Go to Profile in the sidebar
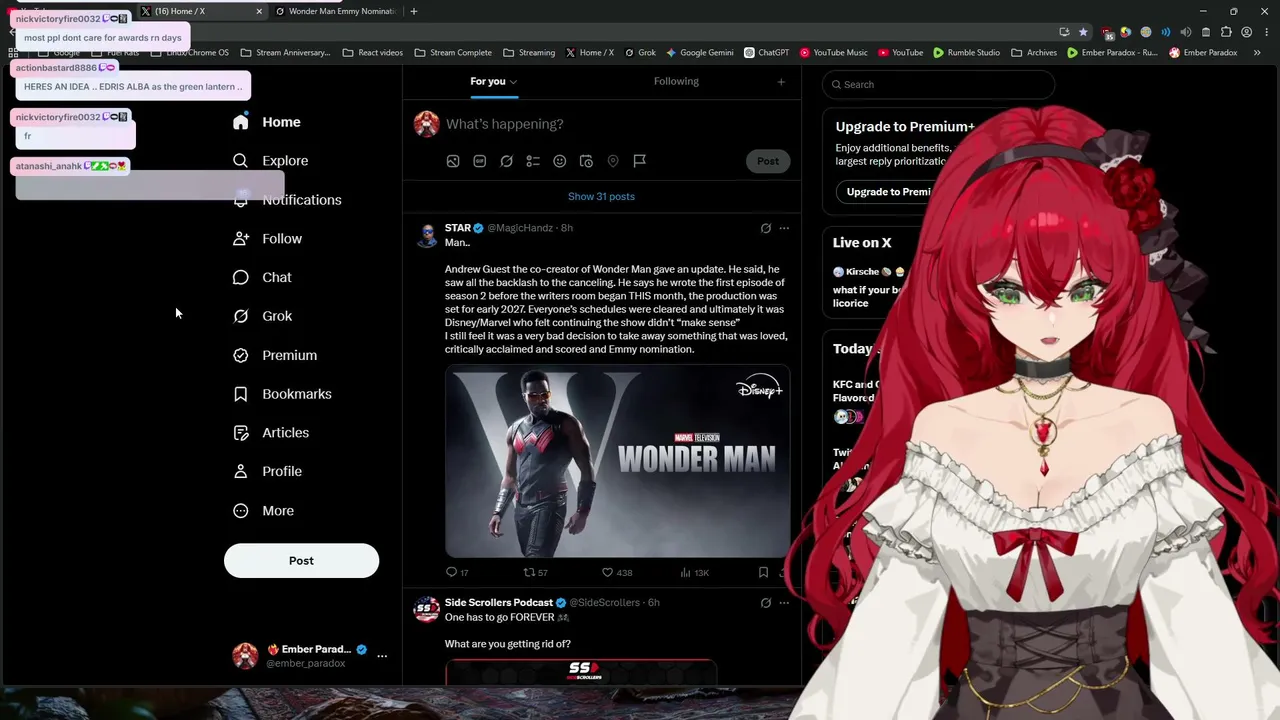This screenshot has width=1280, height=720. coord(267,471)
